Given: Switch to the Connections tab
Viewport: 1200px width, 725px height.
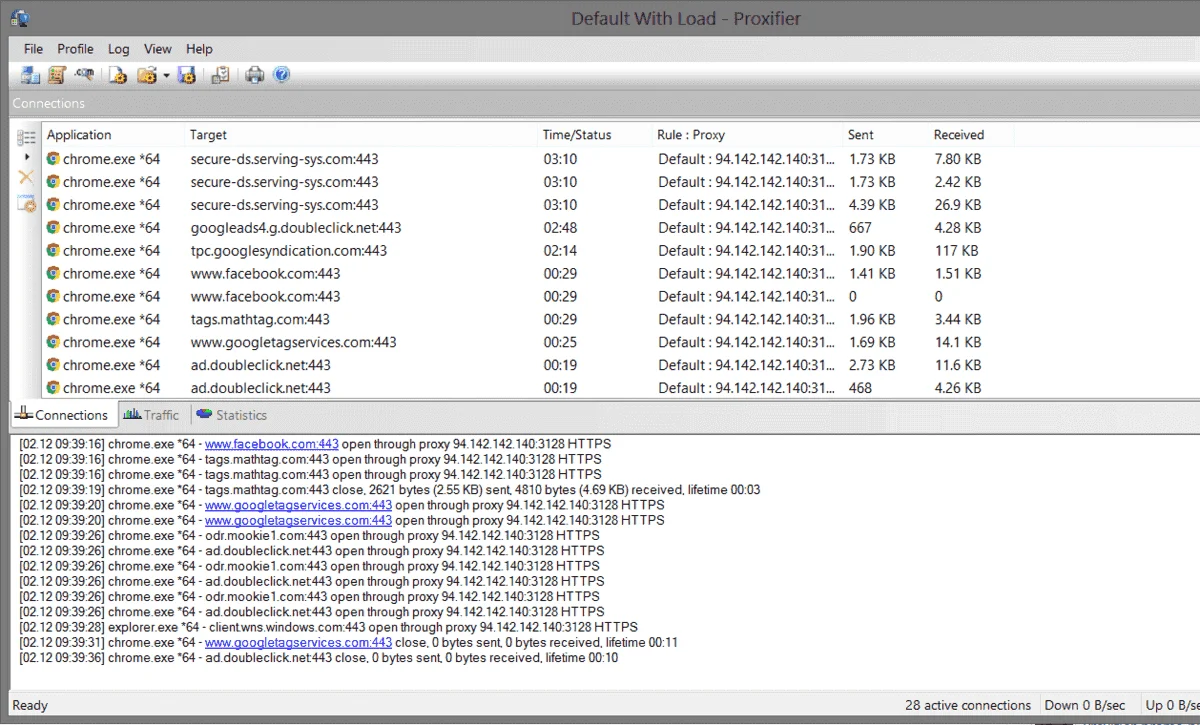Looking at the screenshot, I should (62, 415).
